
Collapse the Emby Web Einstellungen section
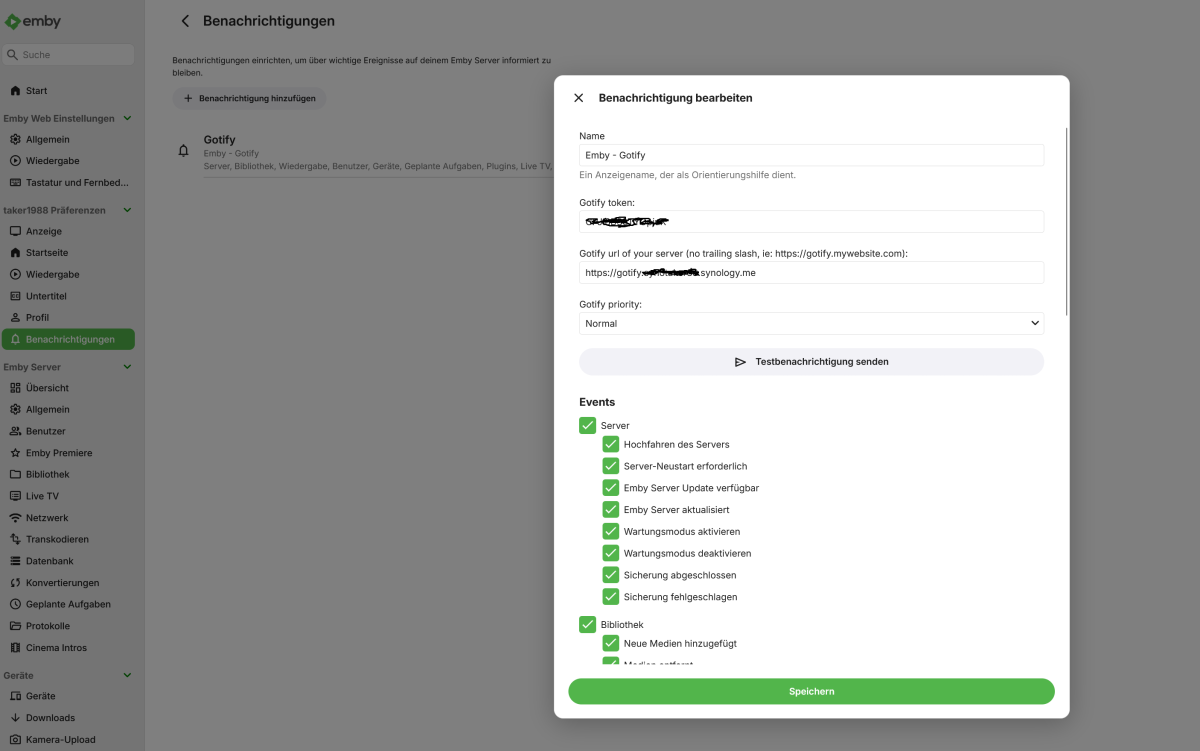pos(127,118)
